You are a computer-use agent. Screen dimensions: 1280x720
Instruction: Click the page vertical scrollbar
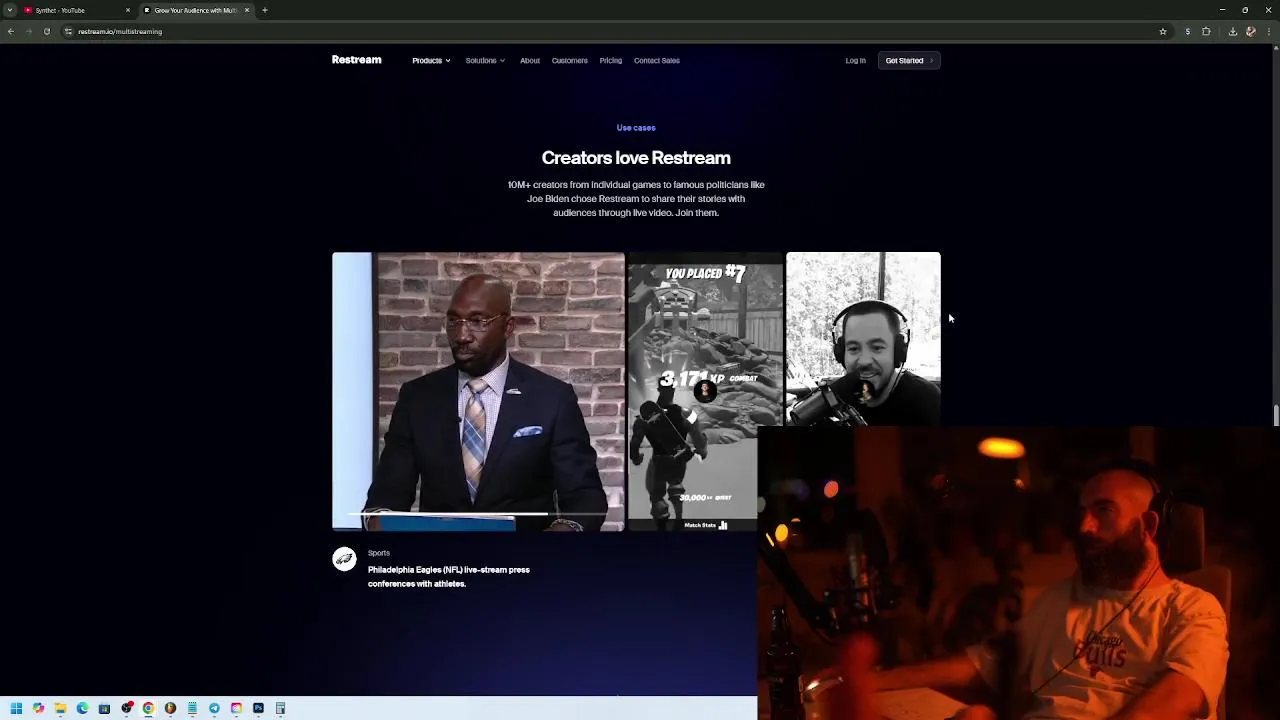point(1275,414)
